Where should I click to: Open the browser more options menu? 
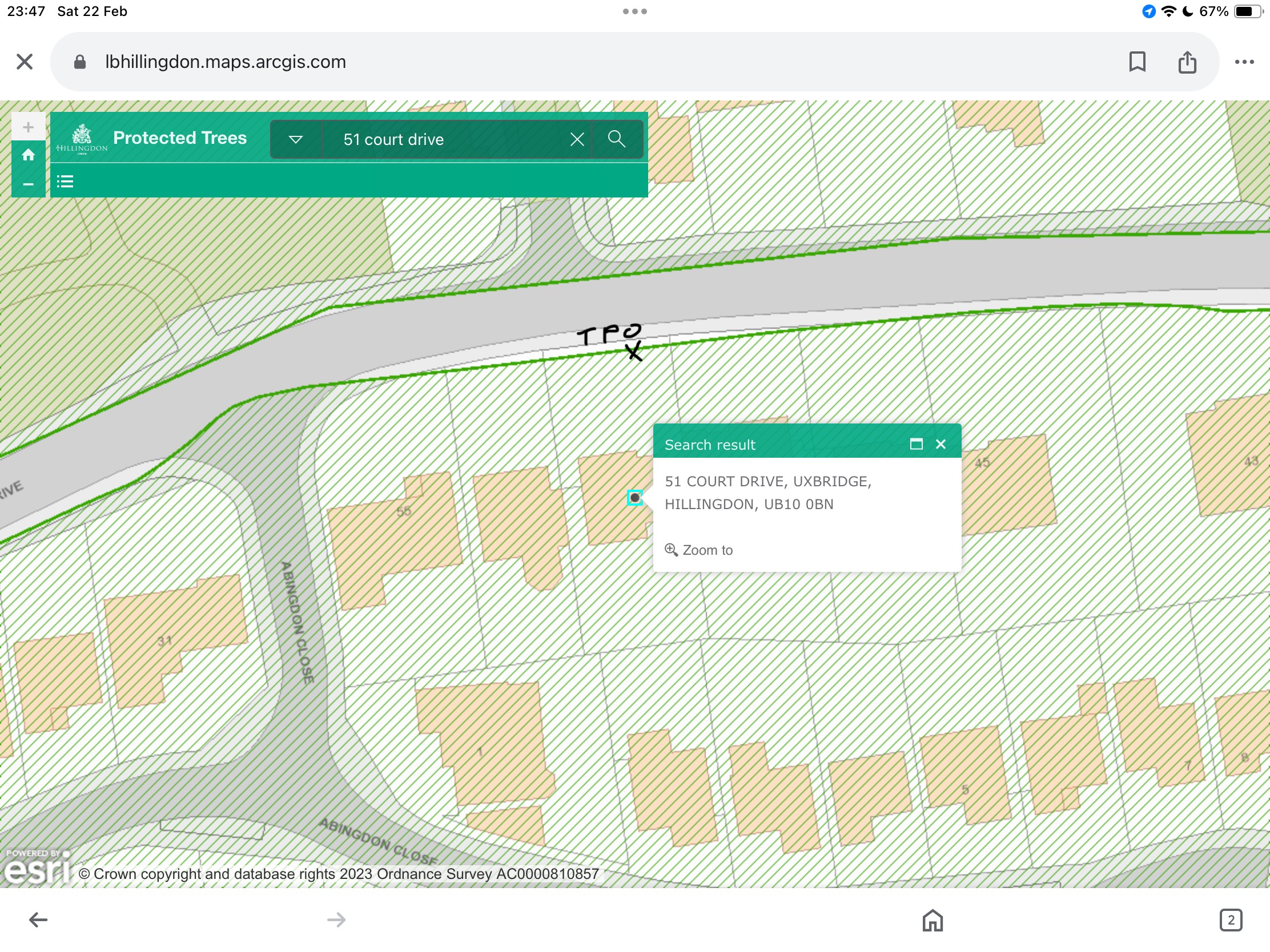[x=1244, y=62]
